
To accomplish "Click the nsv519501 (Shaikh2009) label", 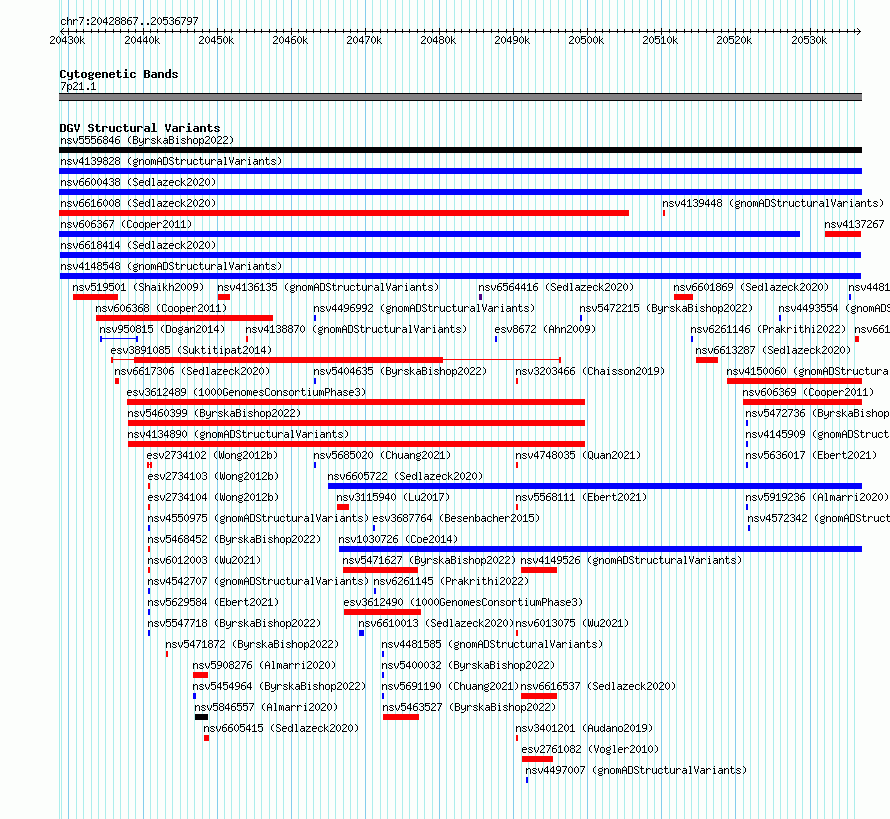I will pos(138,287).
